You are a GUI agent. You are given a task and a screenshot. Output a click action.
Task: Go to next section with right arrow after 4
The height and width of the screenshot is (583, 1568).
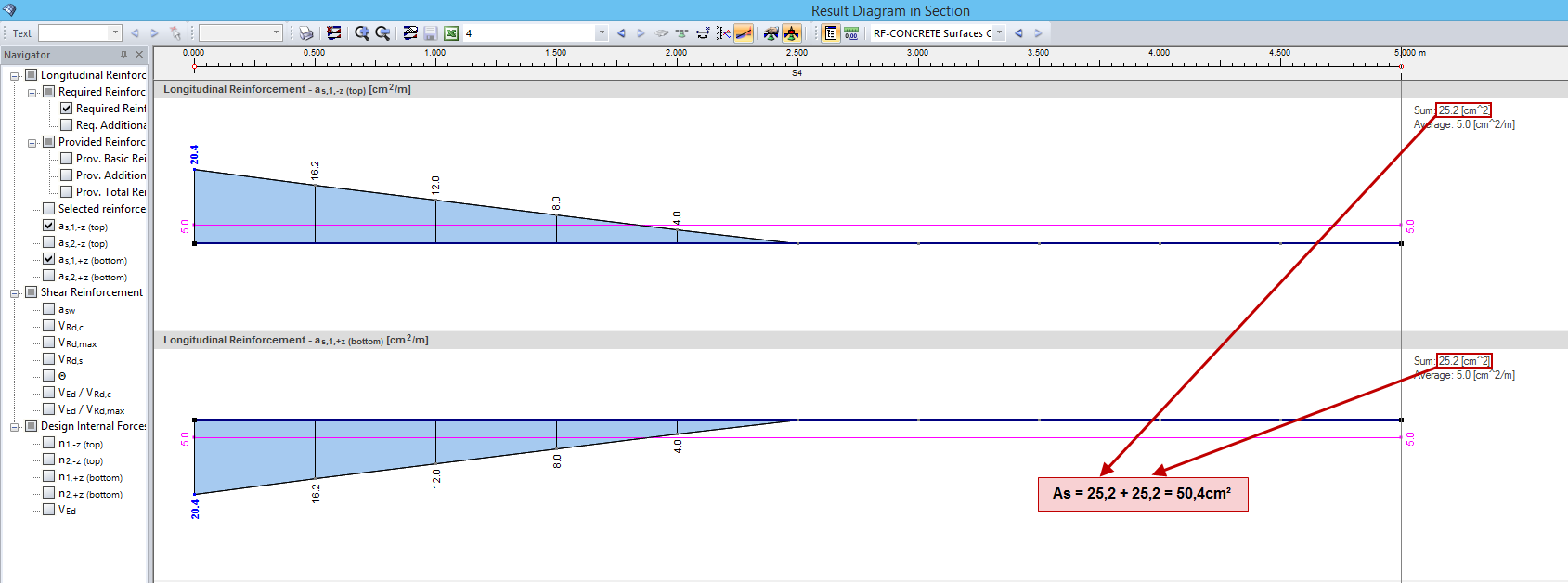tap(641, 33)
